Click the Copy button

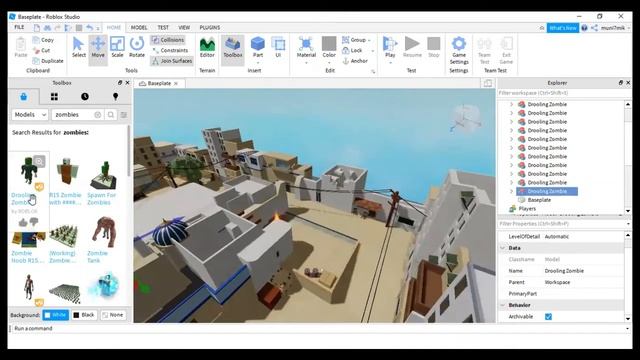pos(43,40)
